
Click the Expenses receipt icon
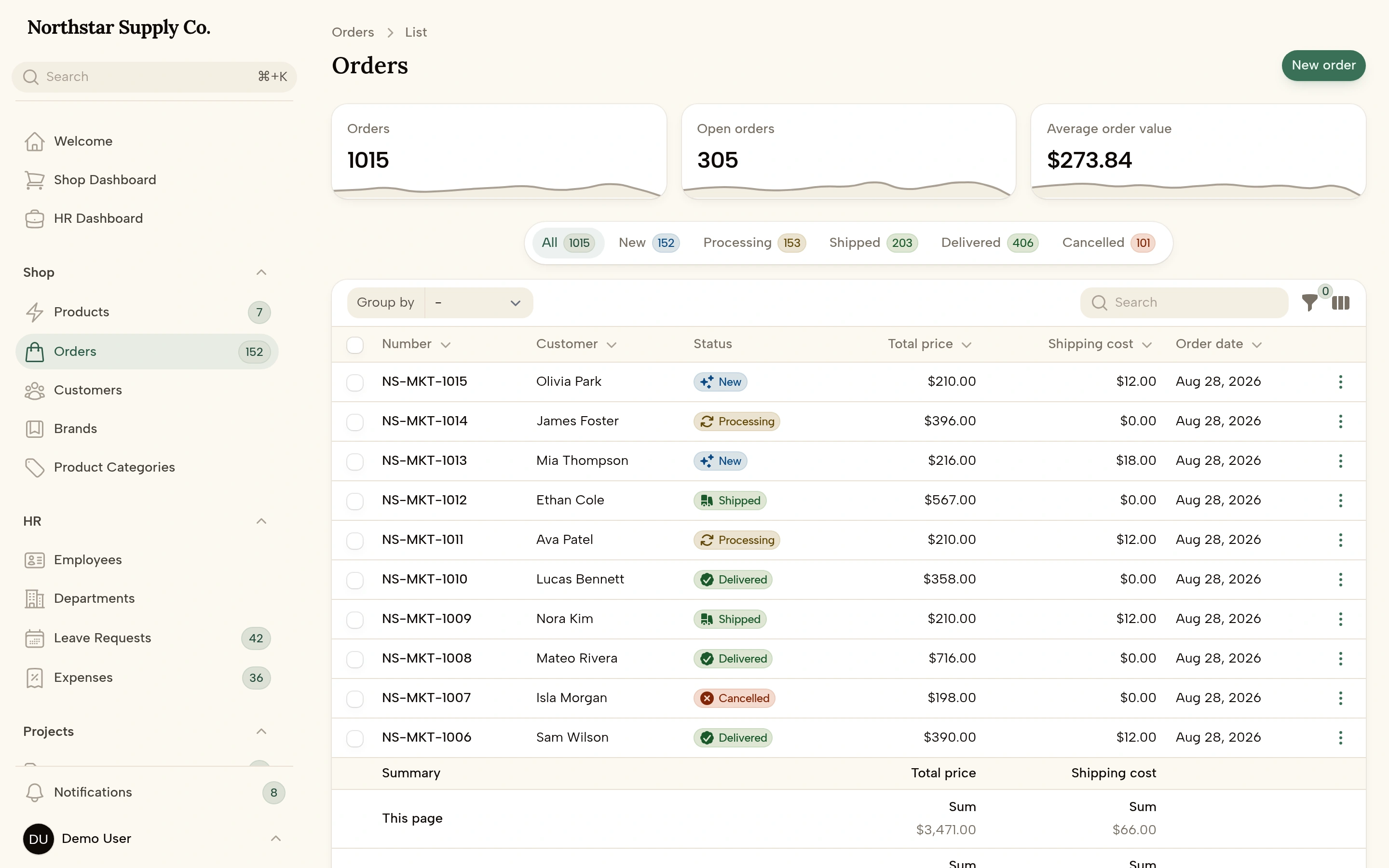[34, 678]
